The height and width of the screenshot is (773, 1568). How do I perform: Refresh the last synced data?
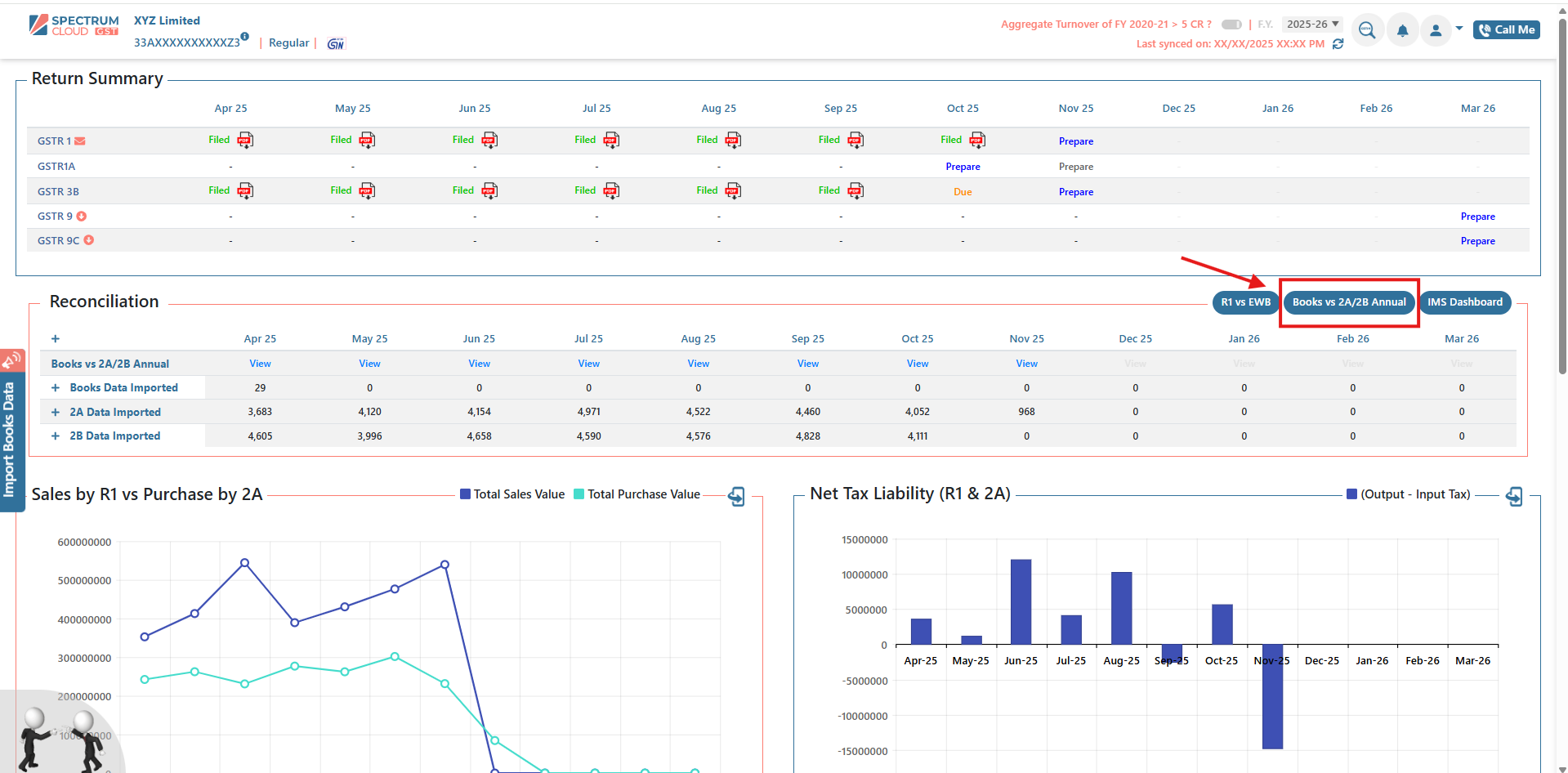(x=1338, y=44)
